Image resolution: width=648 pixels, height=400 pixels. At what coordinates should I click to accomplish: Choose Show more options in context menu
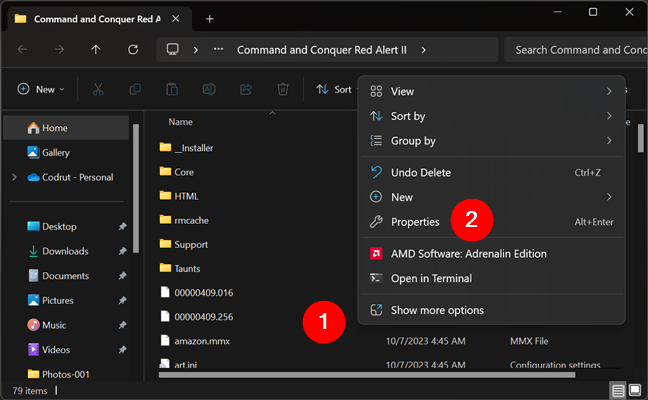437,310
